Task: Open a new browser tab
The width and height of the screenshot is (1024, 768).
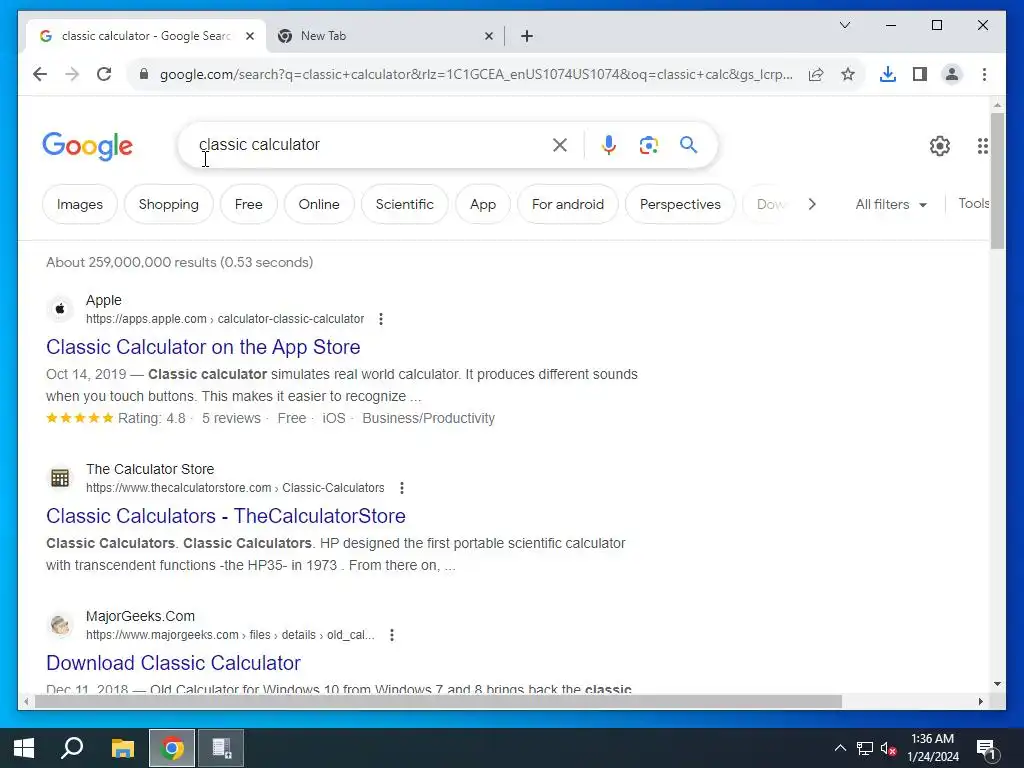Action: [527, 36]
